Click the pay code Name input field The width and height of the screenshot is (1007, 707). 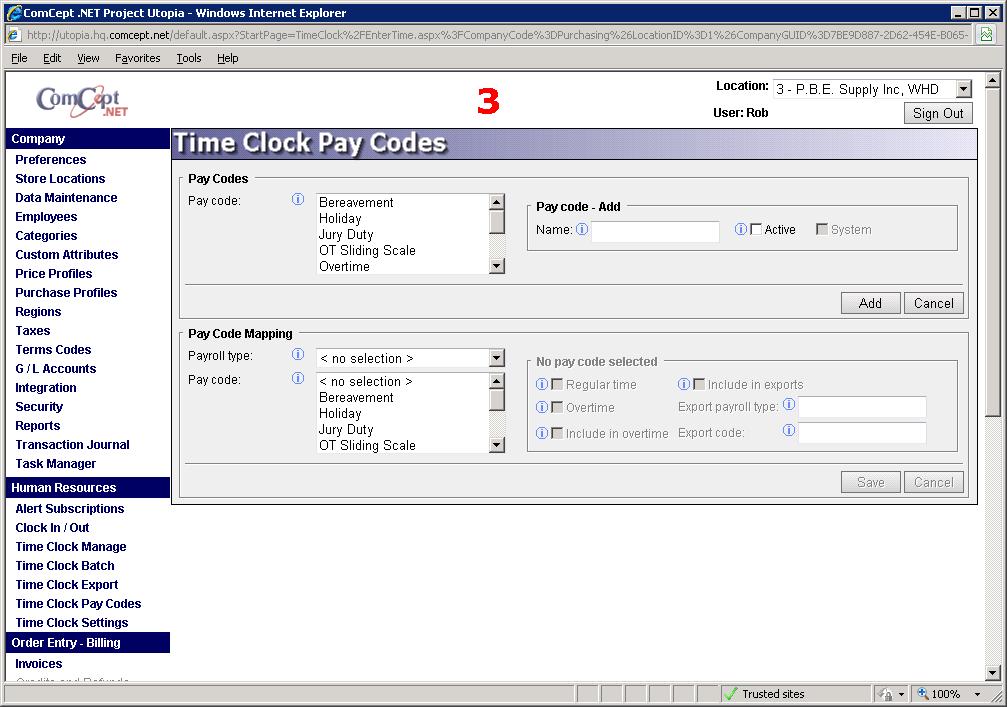(655, 231)
